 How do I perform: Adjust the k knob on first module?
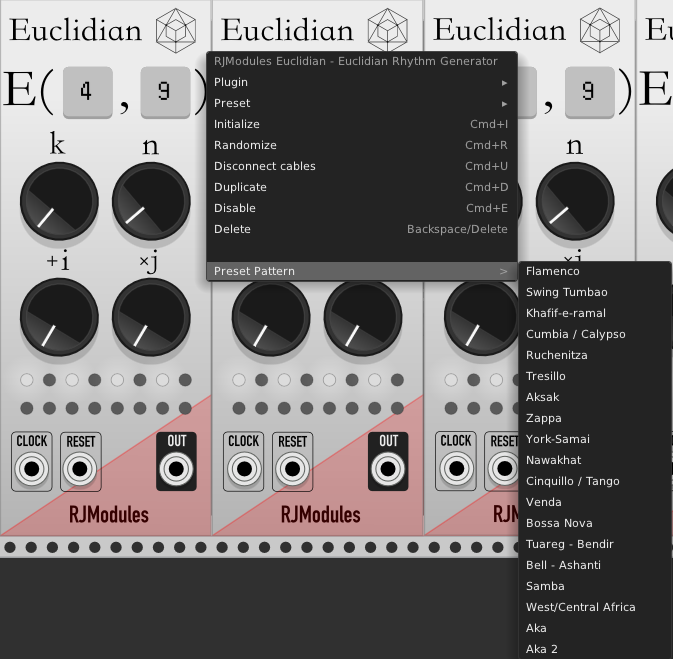(59, 201)
